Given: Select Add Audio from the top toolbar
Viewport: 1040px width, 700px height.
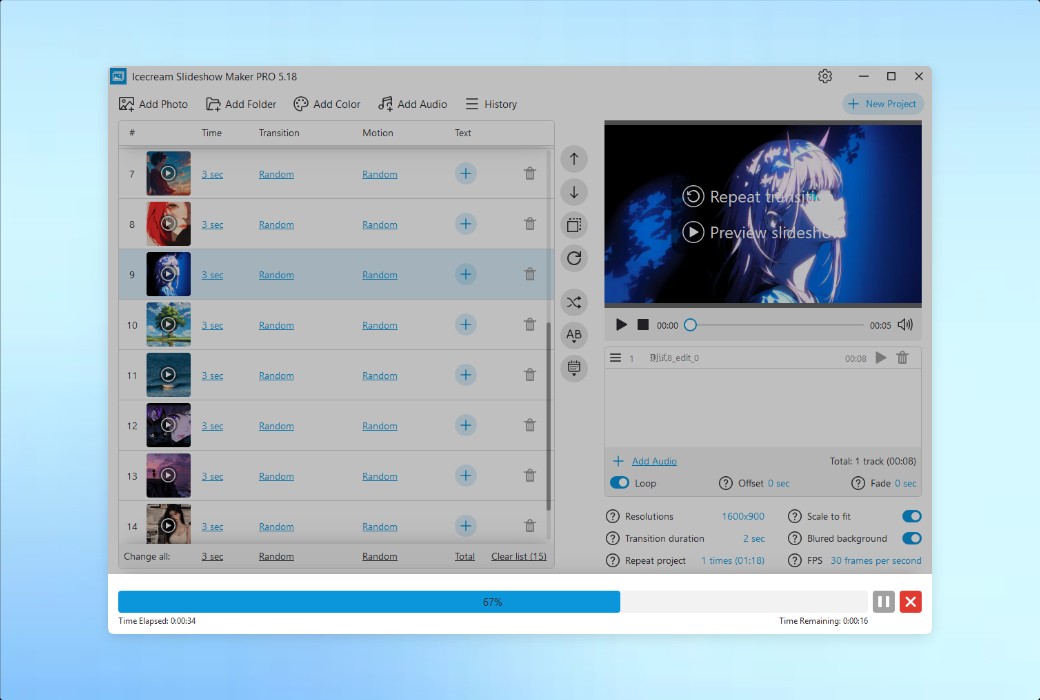Looking at the screenshot, I should [412, 103].
